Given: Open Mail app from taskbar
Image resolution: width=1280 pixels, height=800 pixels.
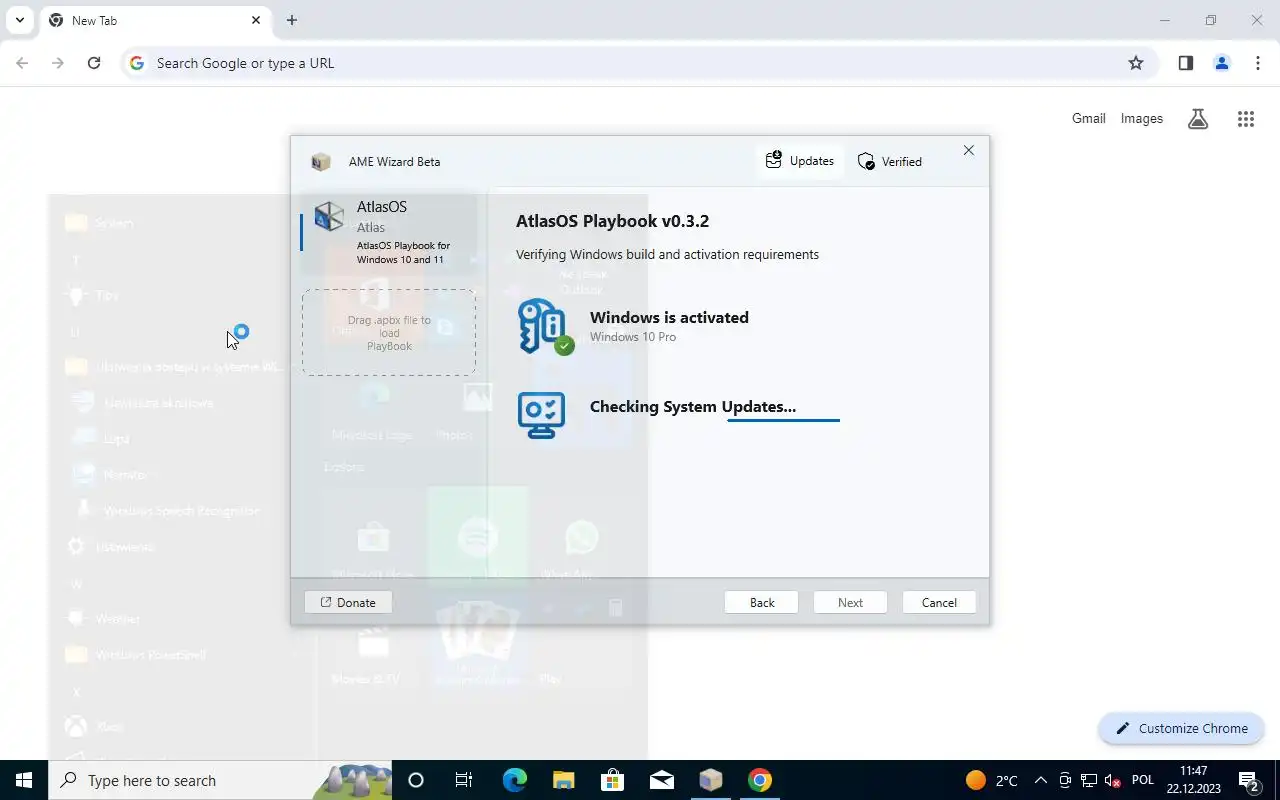Looking at the screenshot, I should (x=661, y=780).
